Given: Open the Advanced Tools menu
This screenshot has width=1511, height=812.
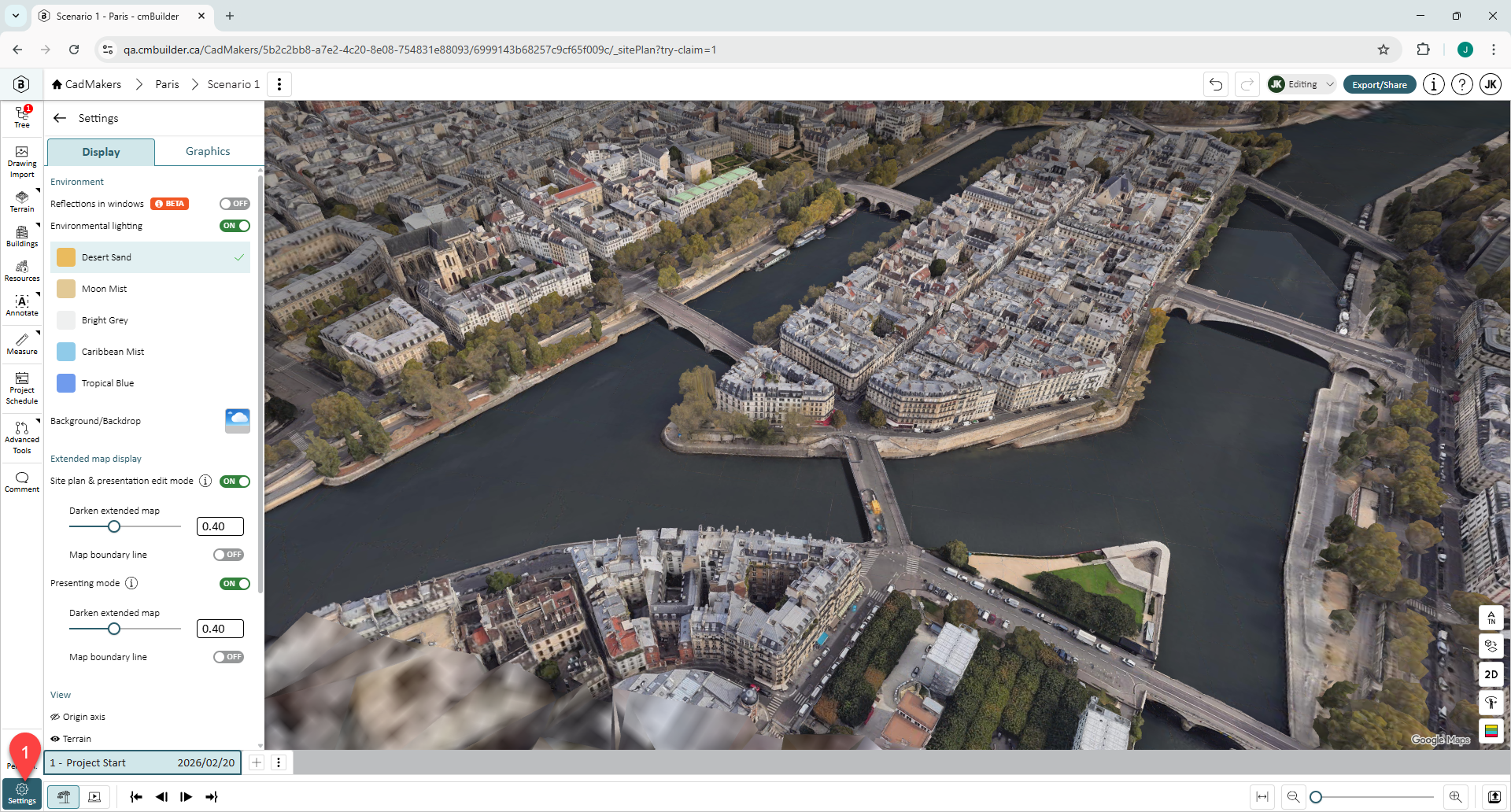Looking at the screenshot, I should coord(22,438).
